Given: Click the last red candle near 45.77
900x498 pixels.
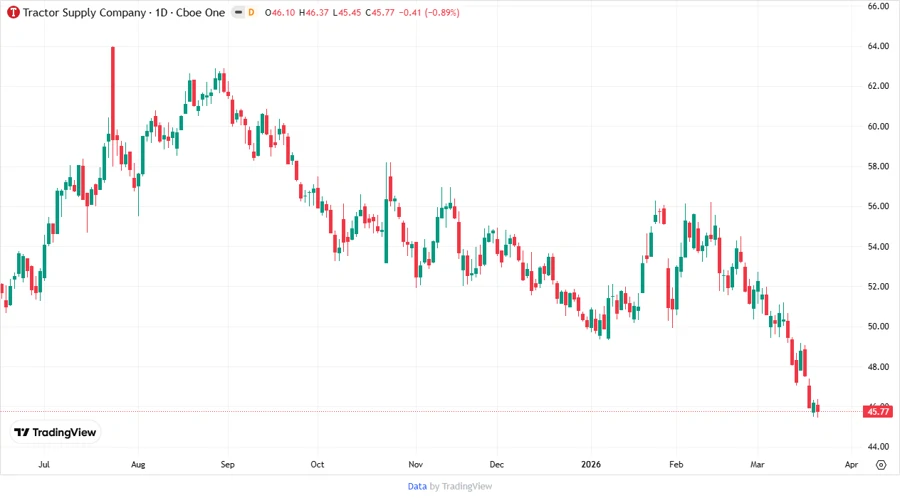Looking at the screenshot, I should (818, 408).
